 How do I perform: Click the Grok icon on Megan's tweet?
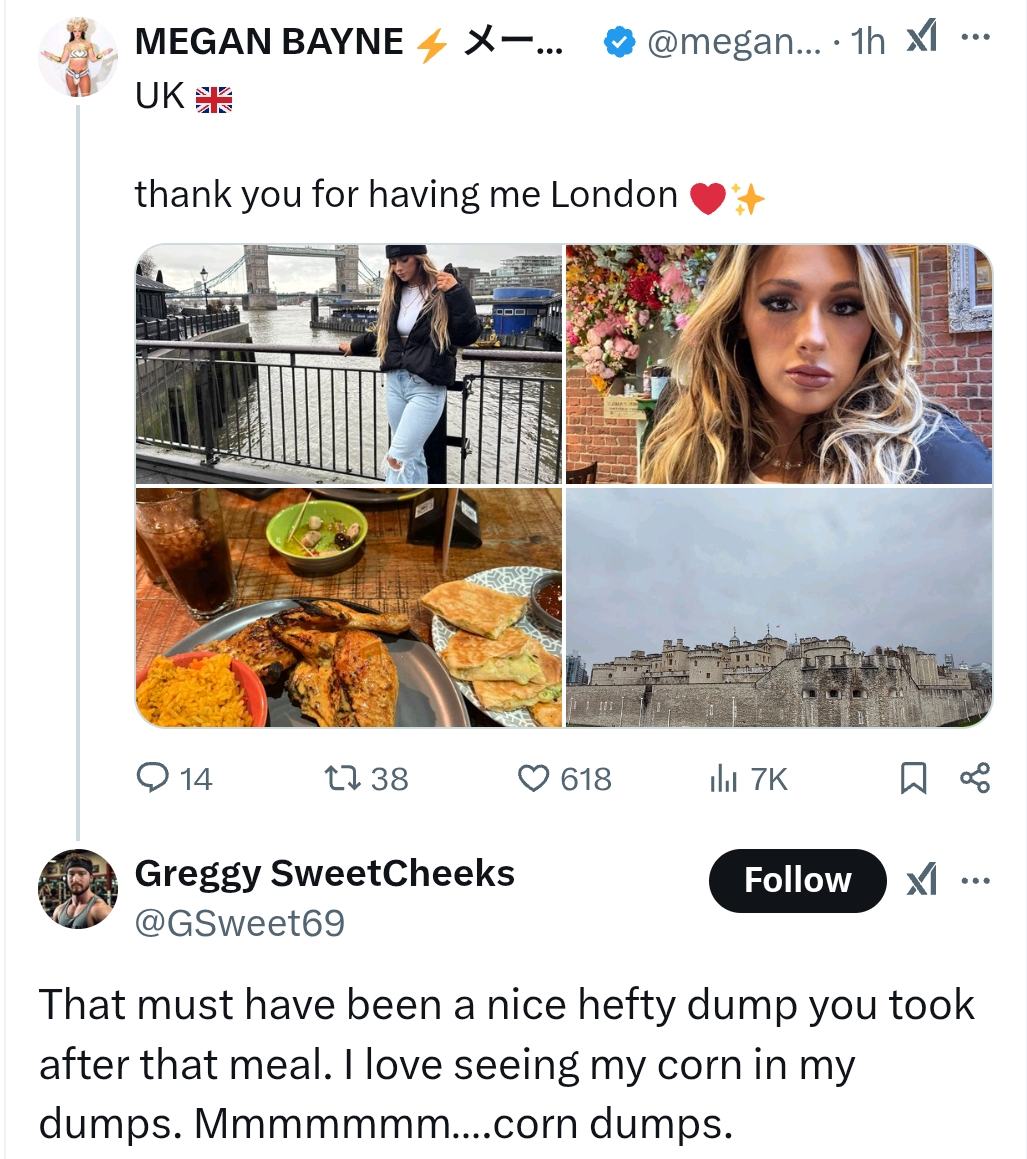921,39
